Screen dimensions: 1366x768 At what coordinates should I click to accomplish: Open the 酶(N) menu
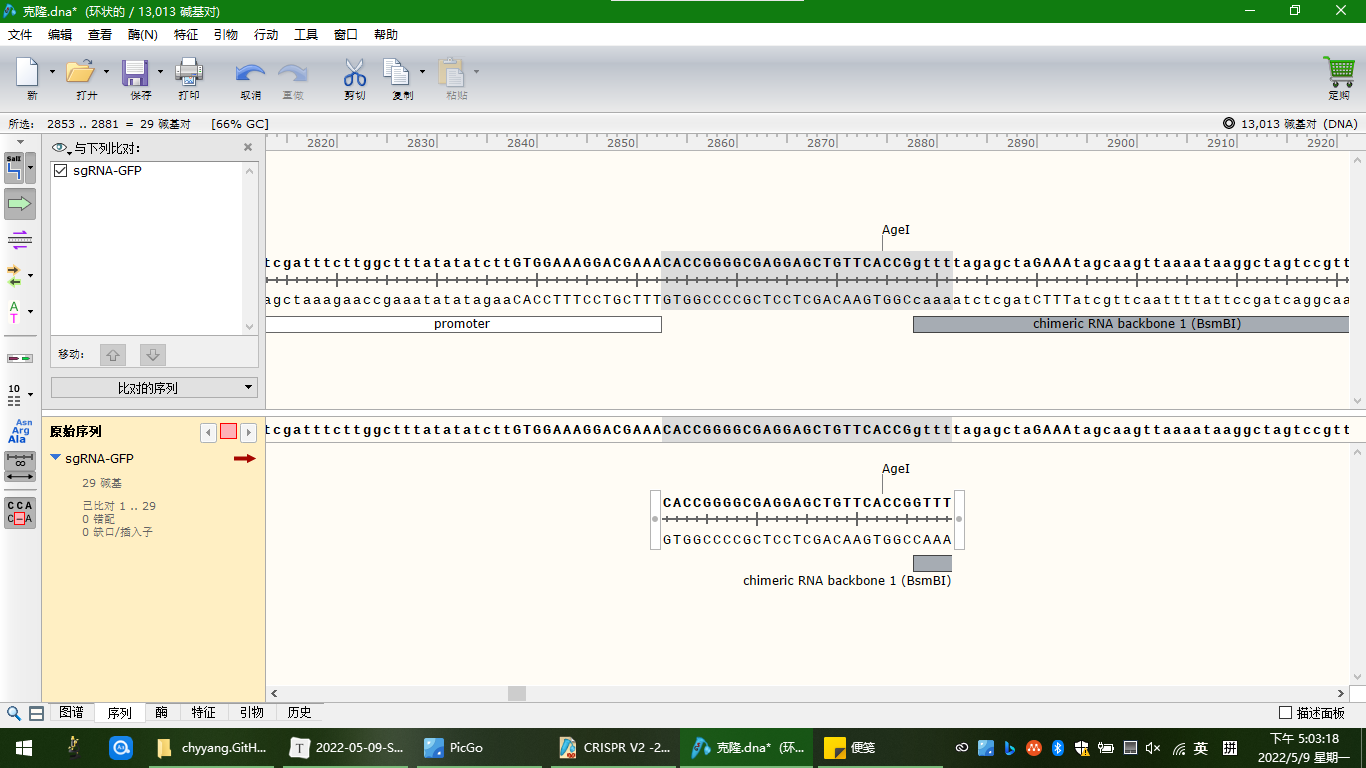tap(143, 34)
